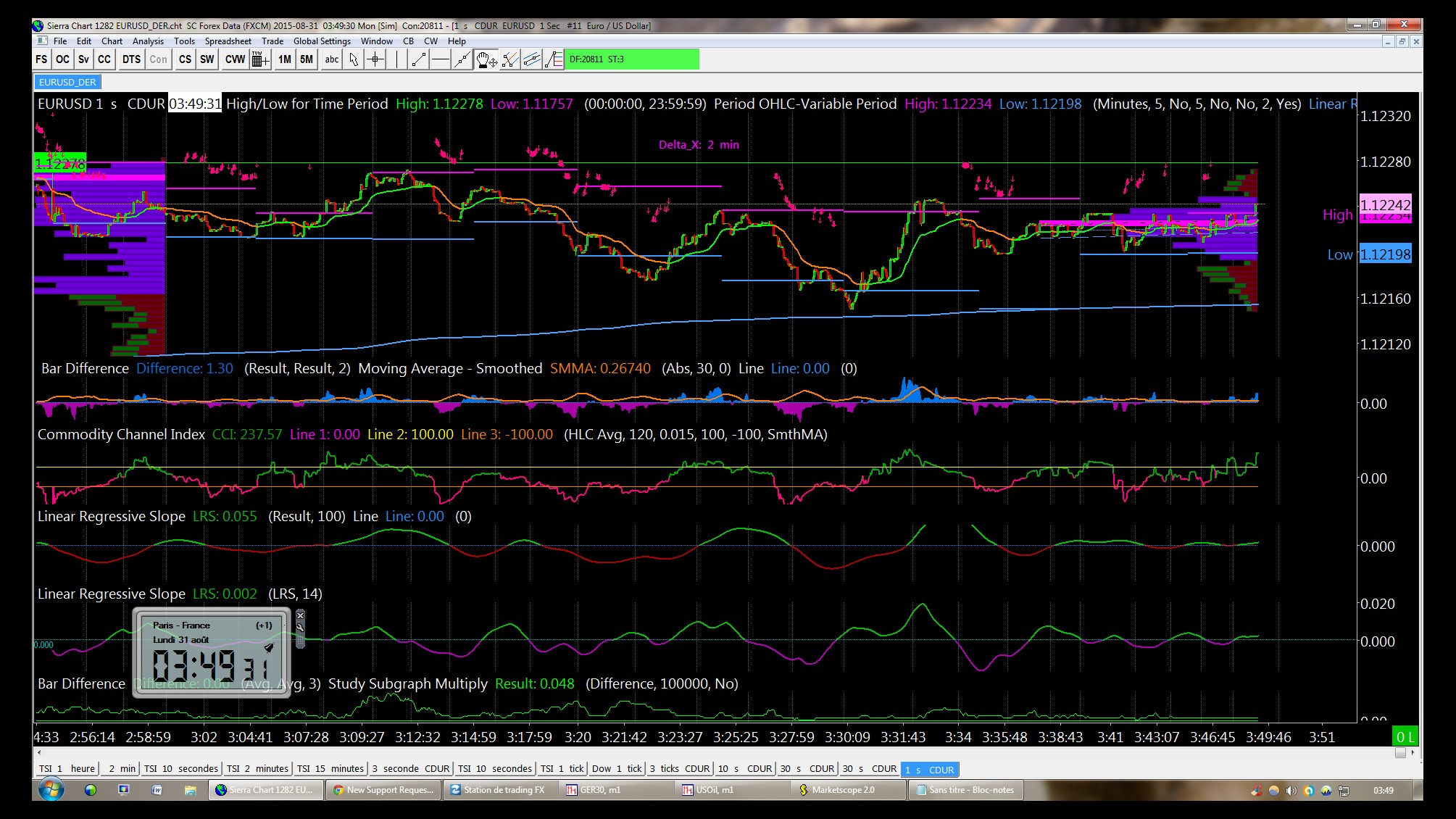Click the TWW calendar grid icon
Image resolution: width=1456 pixels, height=819 pixels.
point(260,59)
